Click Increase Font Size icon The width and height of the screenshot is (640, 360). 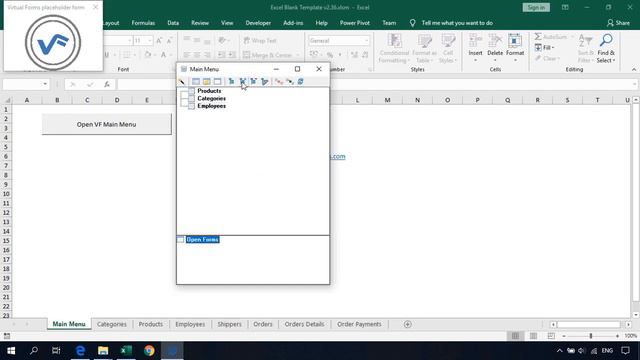click(159, 40)
